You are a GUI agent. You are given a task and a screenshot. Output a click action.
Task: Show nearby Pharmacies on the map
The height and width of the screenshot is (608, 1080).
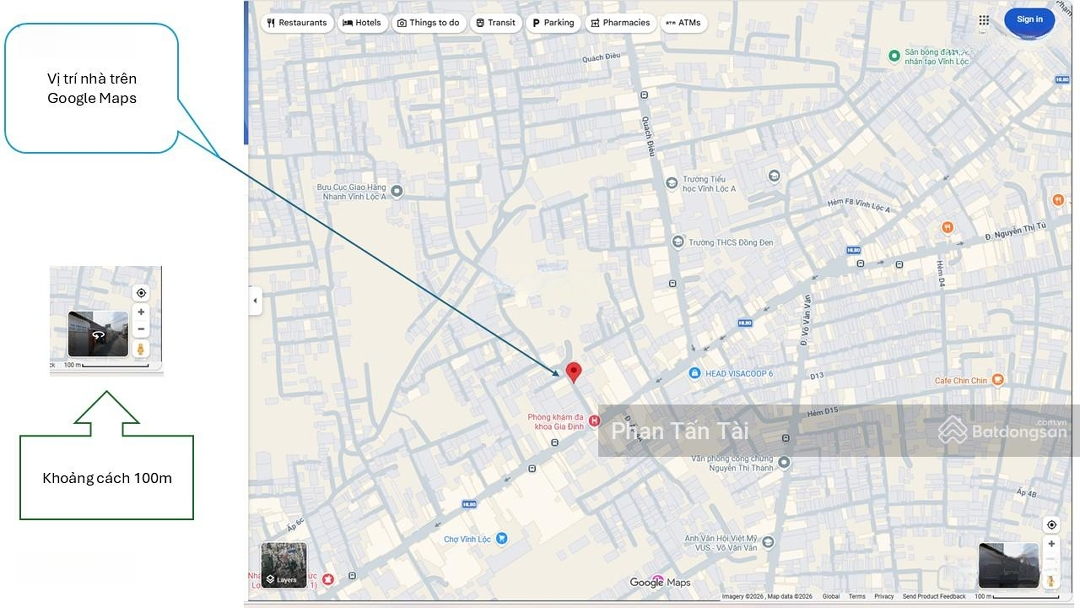coord(620,23)
